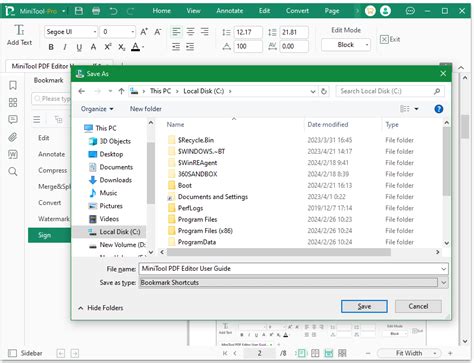The image size is (474, 363).
Task: Toggle bold formatting
Action: coord(51,47)
